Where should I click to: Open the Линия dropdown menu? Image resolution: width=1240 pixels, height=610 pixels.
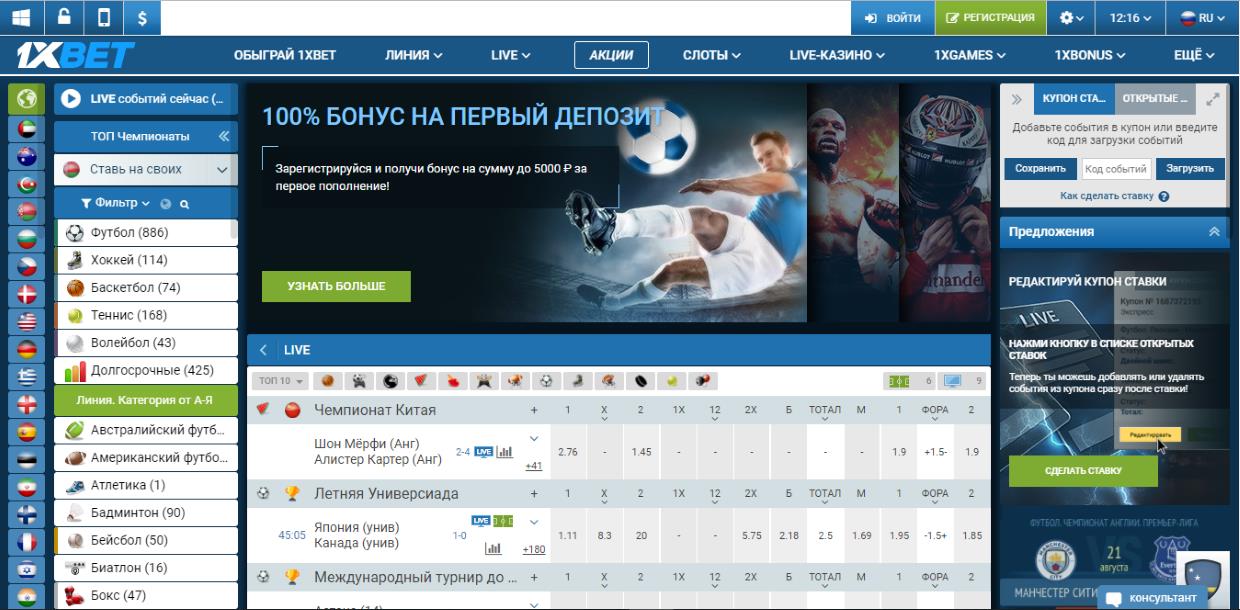point(414,55)
